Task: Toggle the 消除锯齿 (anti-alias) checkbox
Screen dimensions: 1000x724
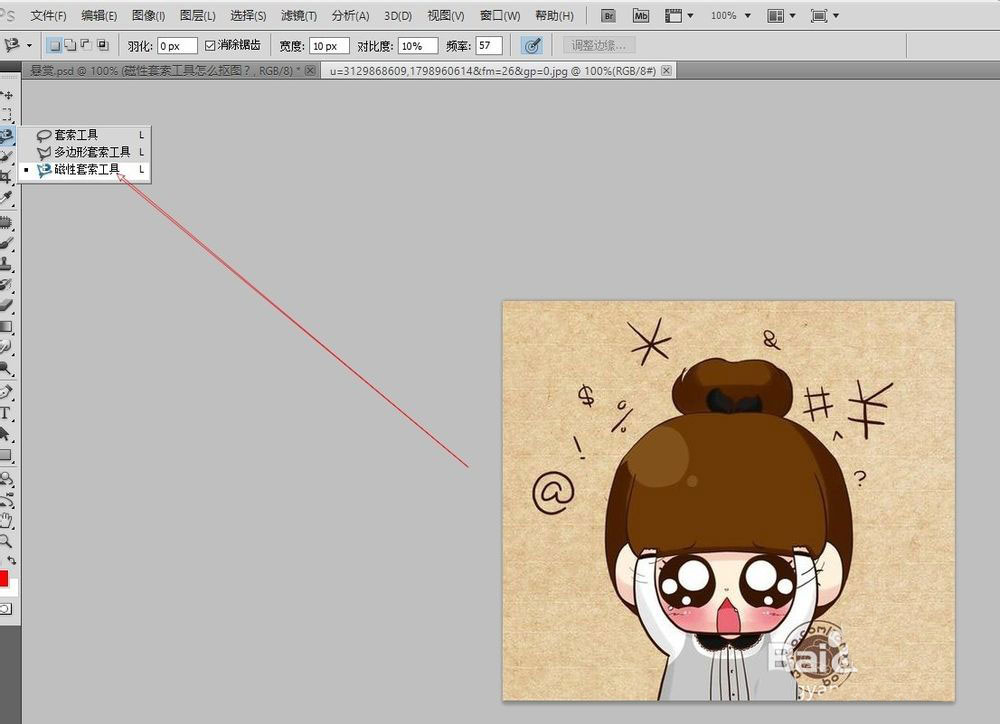Action: tap(210, 46)
